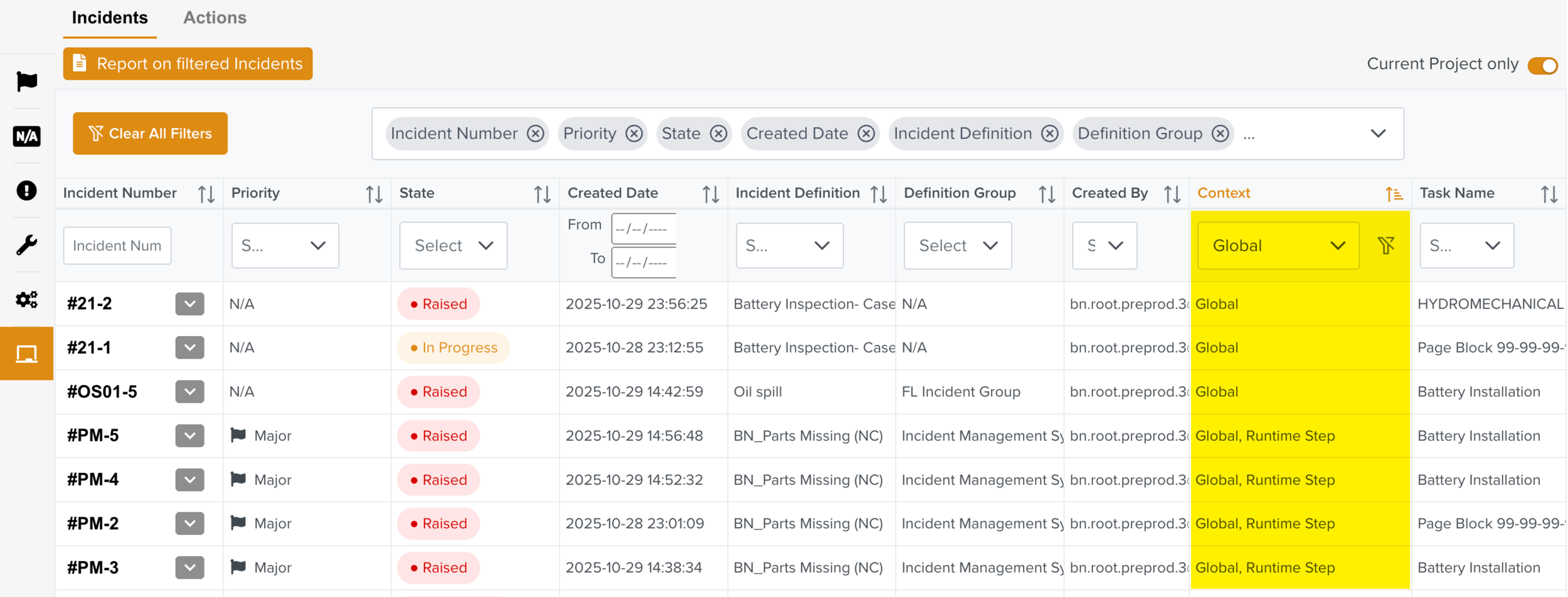Viewport: 1568px width, 597px height.
Task: Open the flag icon in sidebar
Action: pyautogui.click(x=26, y=82)
